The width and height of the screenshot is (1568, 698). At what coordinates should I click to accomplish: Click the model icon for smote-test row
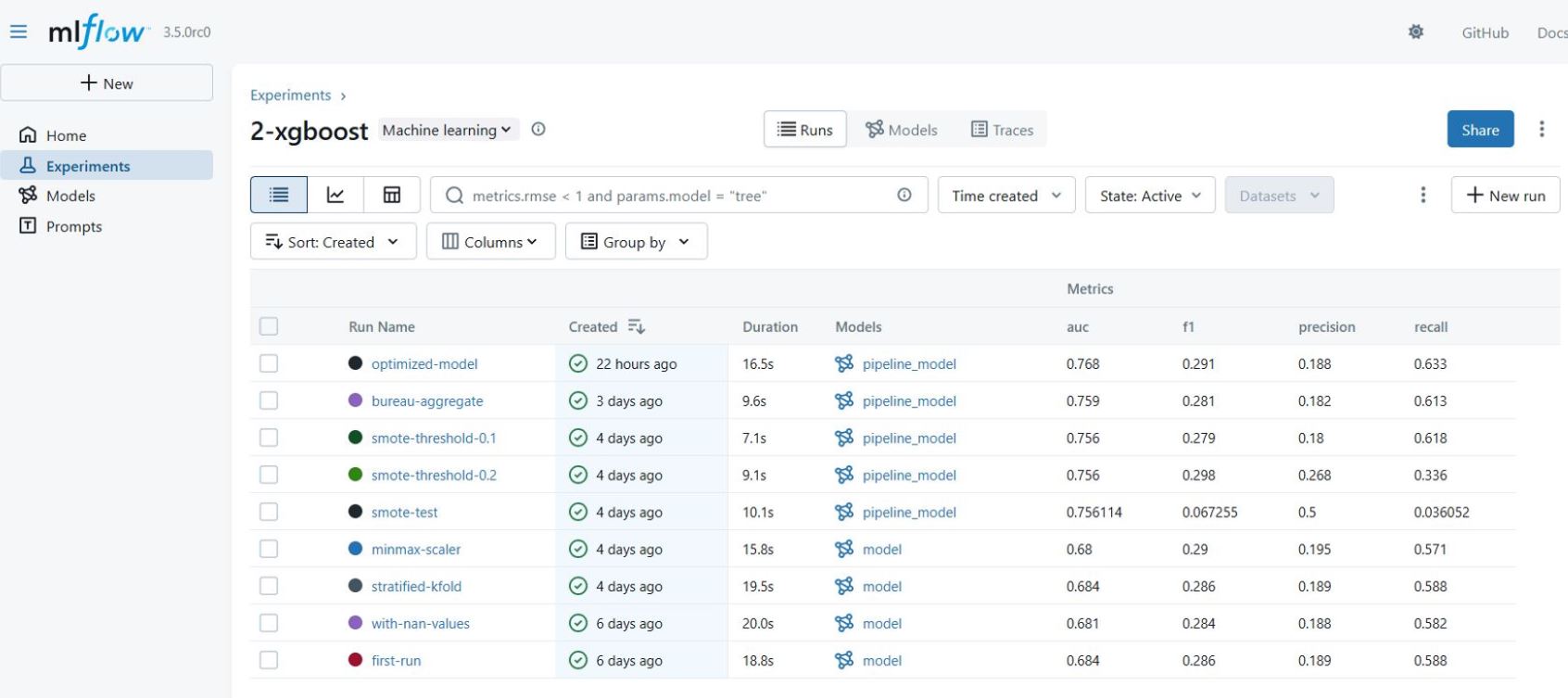click(844, 512)
